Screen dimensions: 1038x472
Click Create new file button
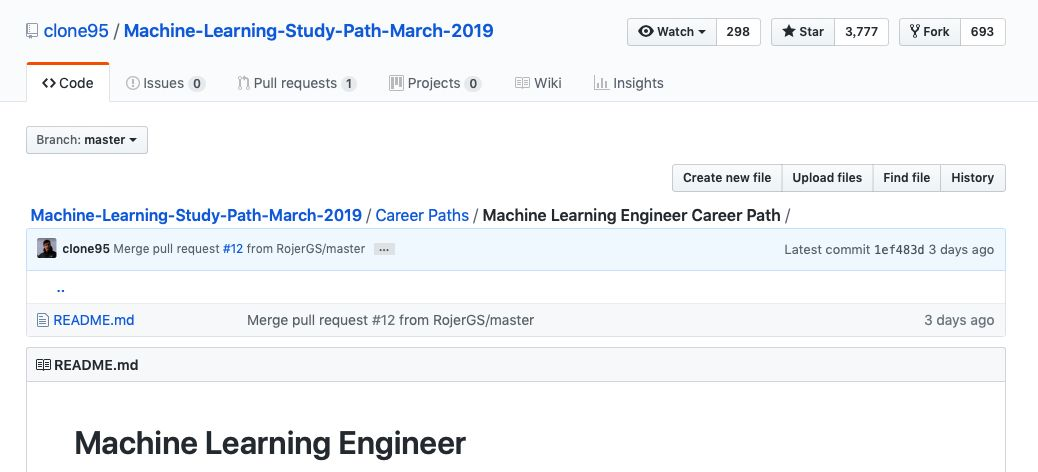click(x=727, y=177)
